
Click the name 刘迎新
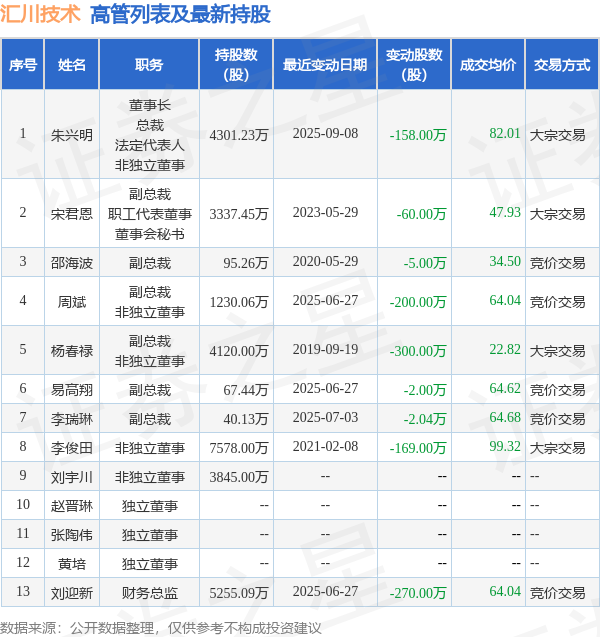click(x=71, y=593)
